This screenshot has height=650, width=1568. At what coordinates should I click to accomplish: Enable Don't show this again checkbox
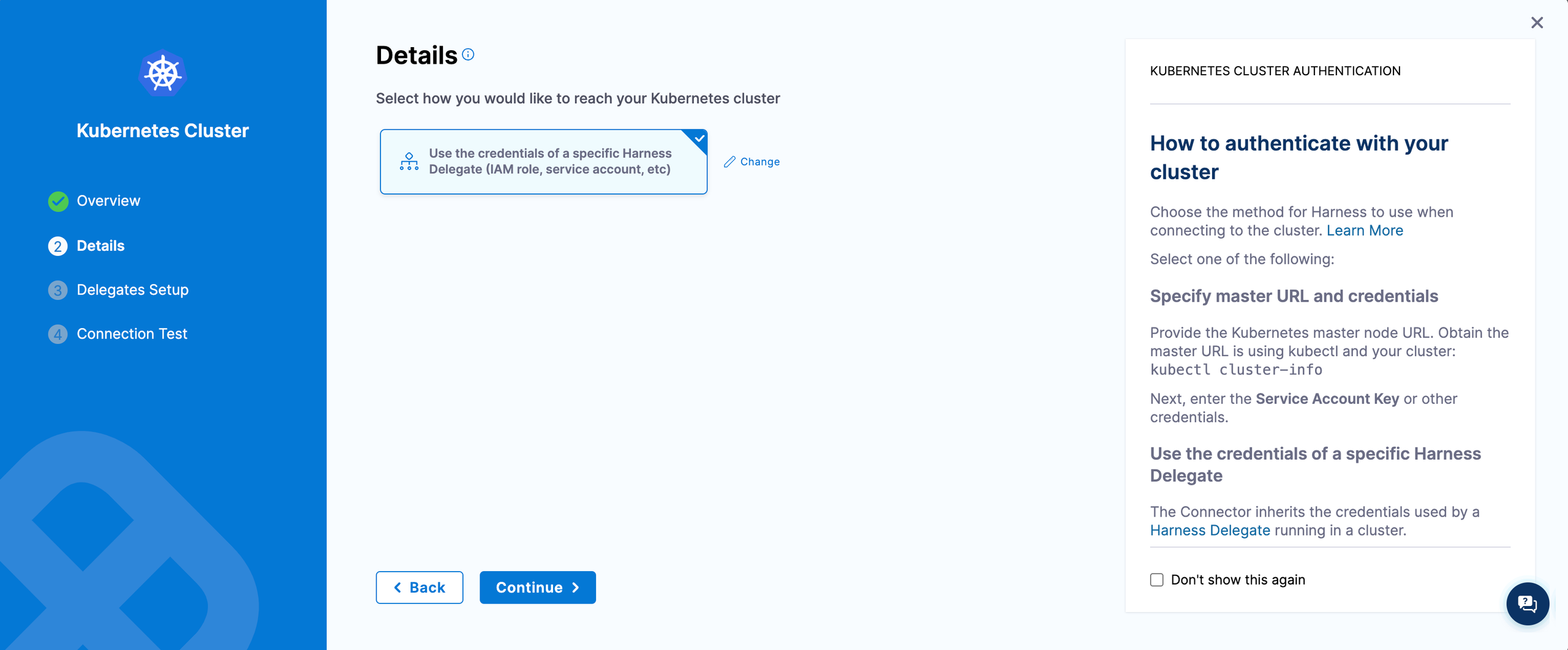(1156, 580)
